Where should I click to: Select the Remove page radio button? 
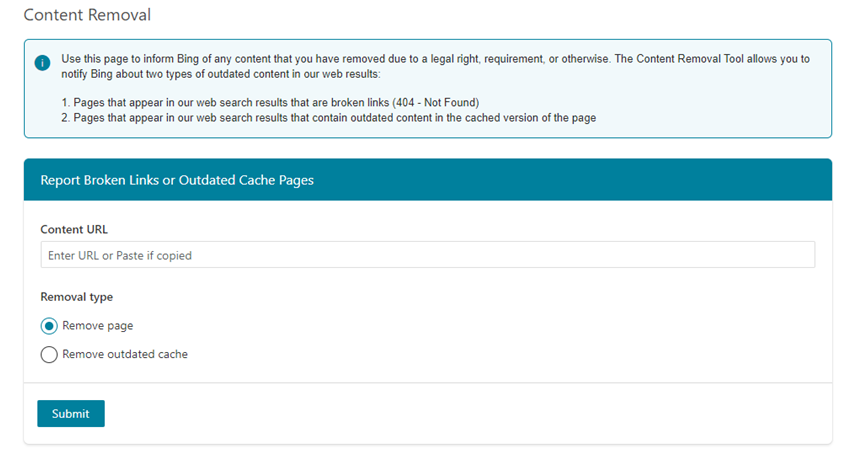click(49, 326)
